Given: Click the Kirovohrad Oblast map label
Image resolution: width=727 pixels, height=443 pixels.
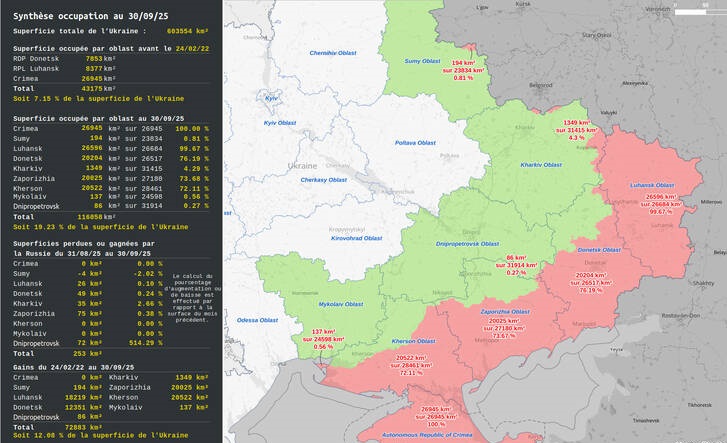Looking at the screenshot, I should pyautogui.click(x=357, y=238).
